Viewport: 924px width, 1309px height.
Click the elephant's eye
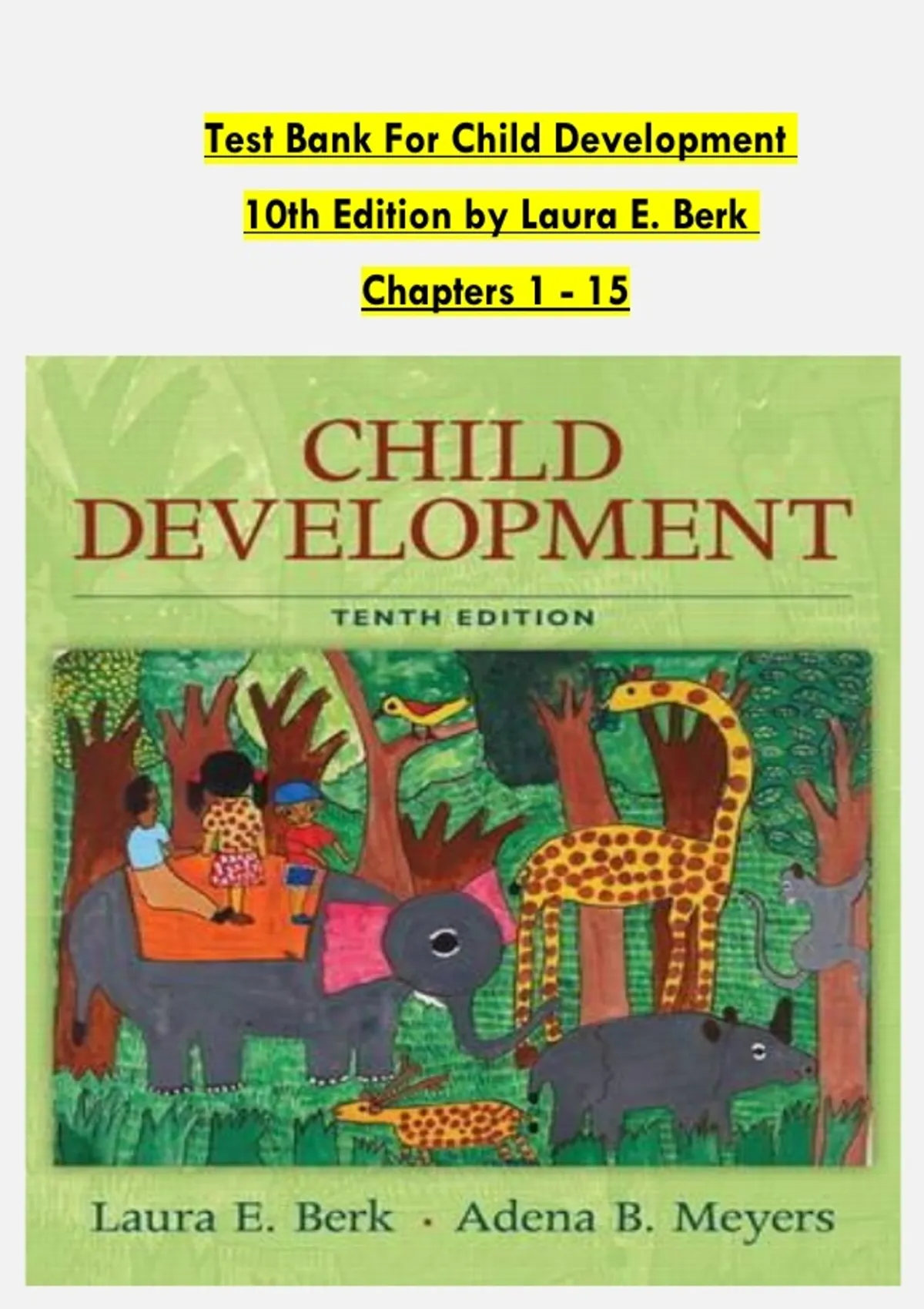[440, 942]
